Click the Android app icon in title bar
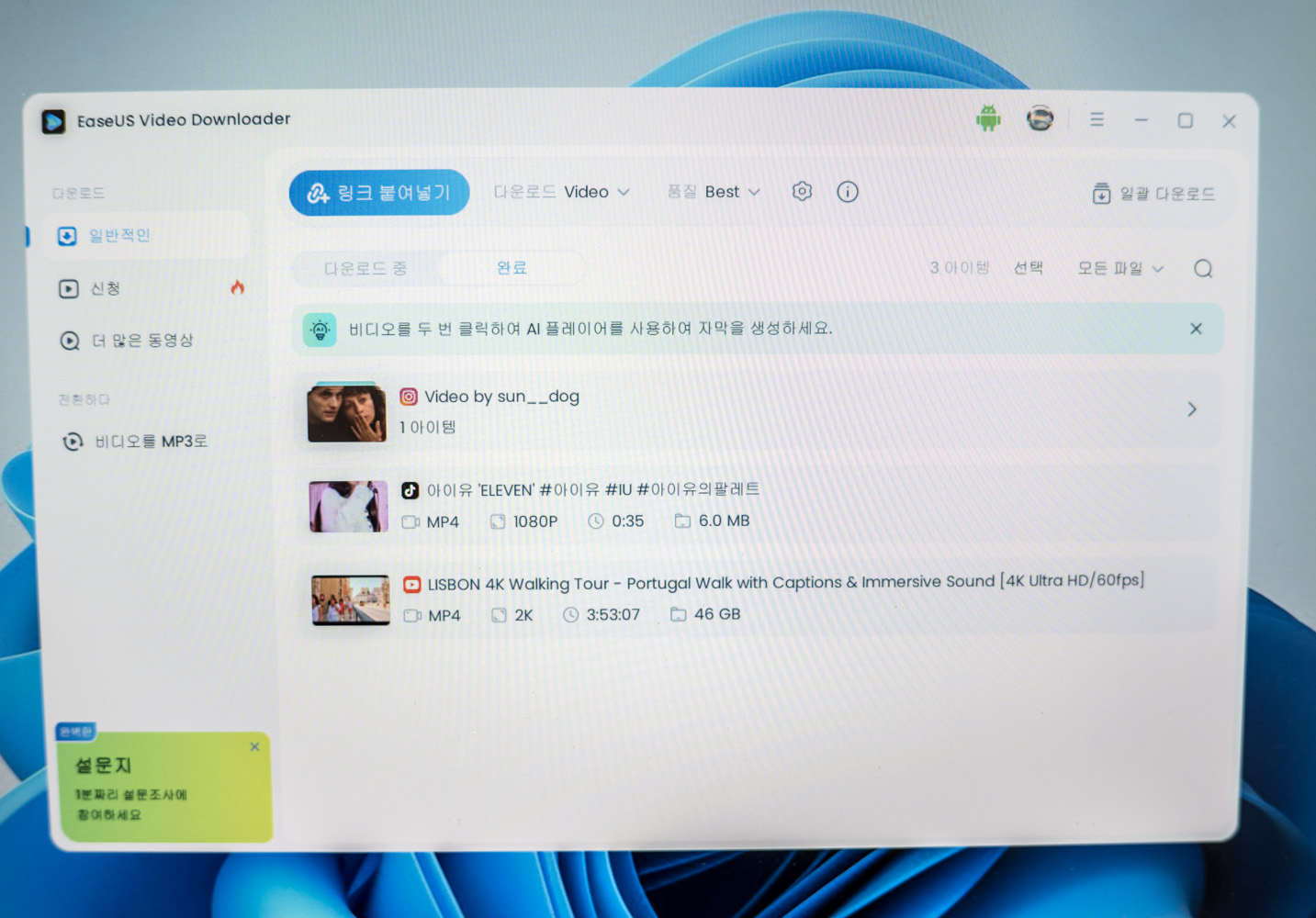1316x918 pixels. [x=988, y=118]
